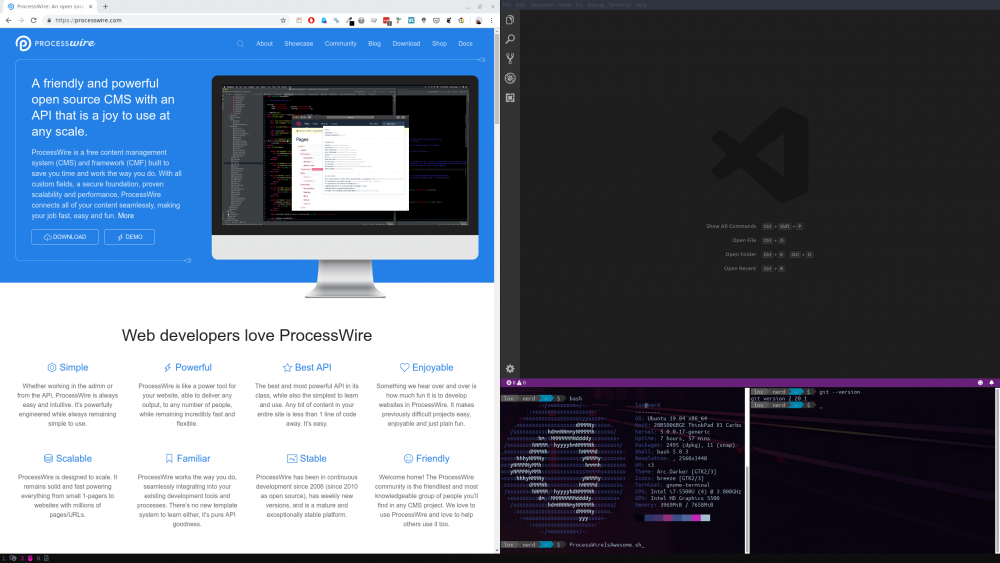The width and height of the screenshot is (1000, 563).
Task: Open the Extensions view in VS Code
Action: click(510, 98)
